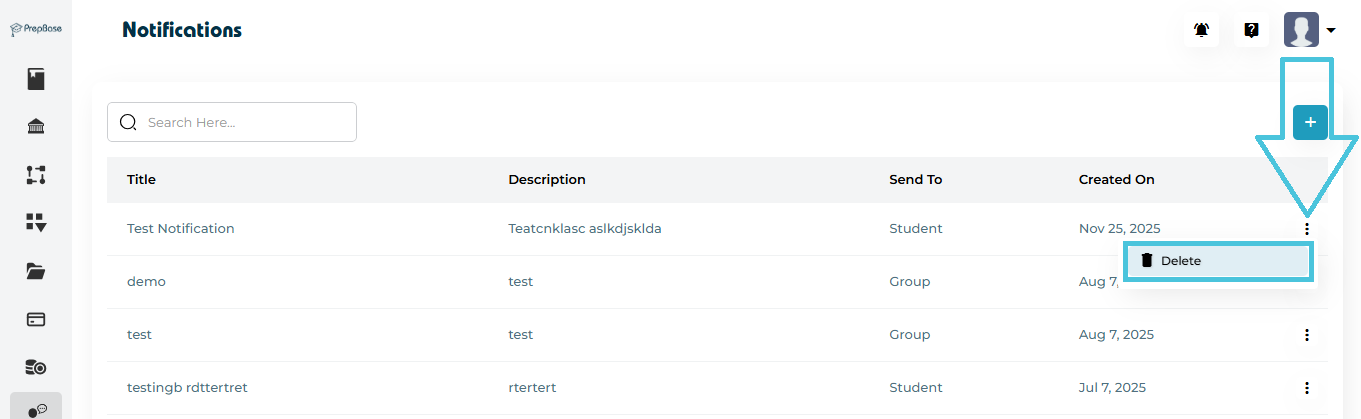Open the notification bell in header
1361x419 pixels.
(x=1201, y=30)
